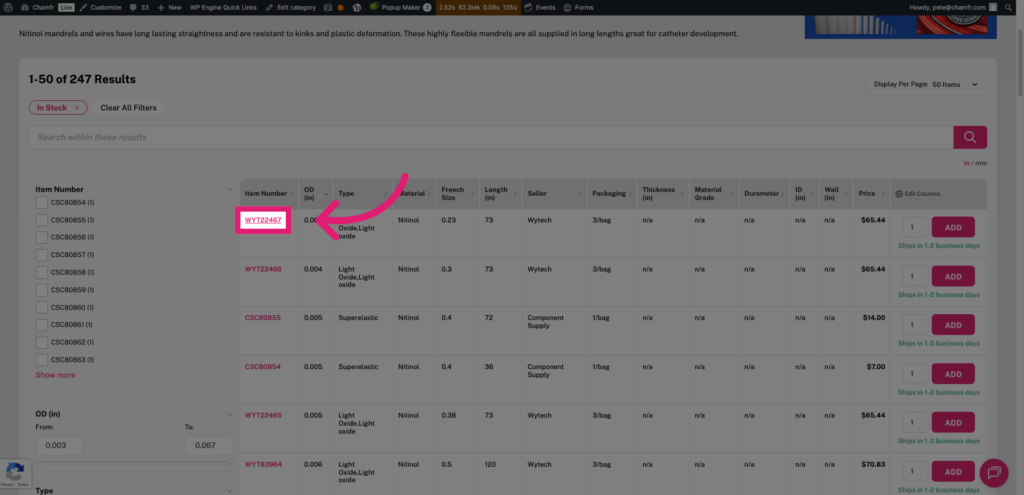Sort by Item Number column
Viewport: 1024px width, 495px height.
(x=269, y=194)
